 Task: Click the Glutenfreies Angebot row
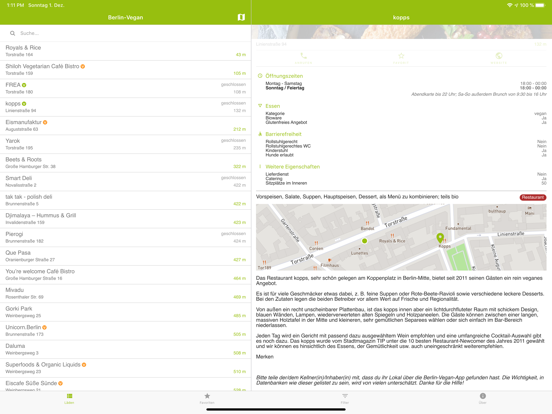click(x=406, y=123)
